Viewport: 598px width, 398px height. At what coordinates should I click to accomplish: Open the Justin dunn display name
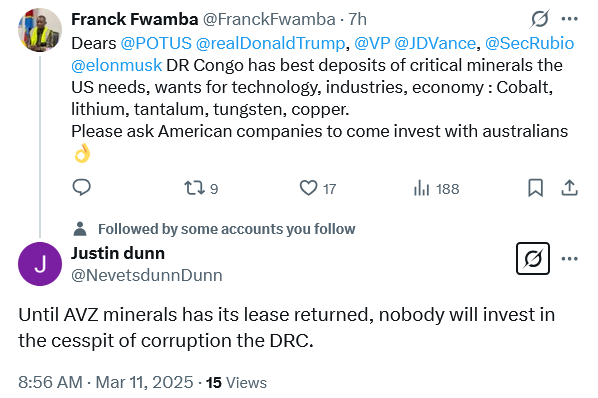118,253
